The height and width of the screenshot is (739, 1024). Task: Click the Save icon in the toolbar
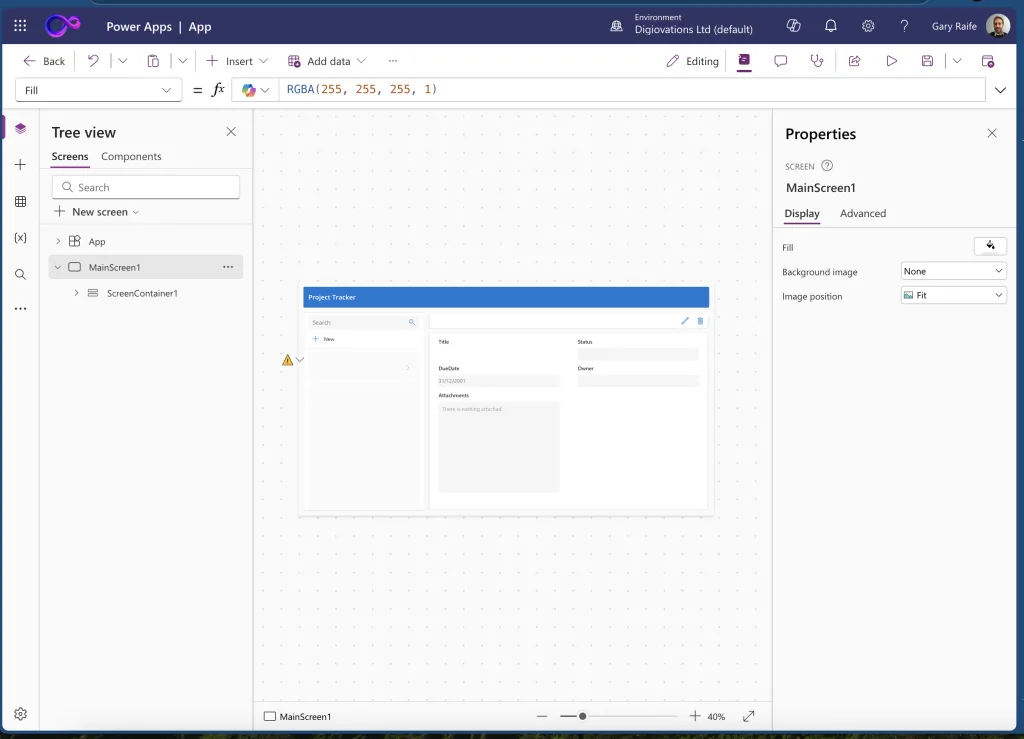(x=927, y=61)
